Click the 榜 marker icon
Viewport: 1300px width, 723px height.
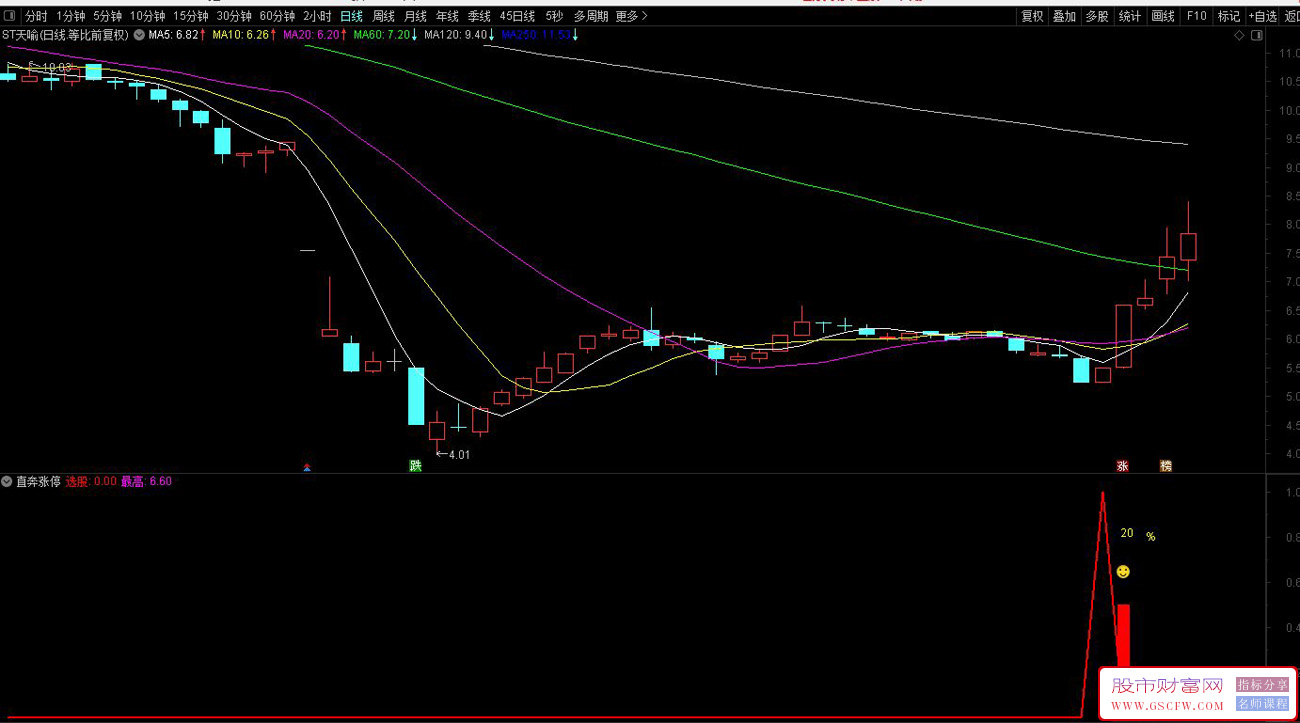(1165, 466)
